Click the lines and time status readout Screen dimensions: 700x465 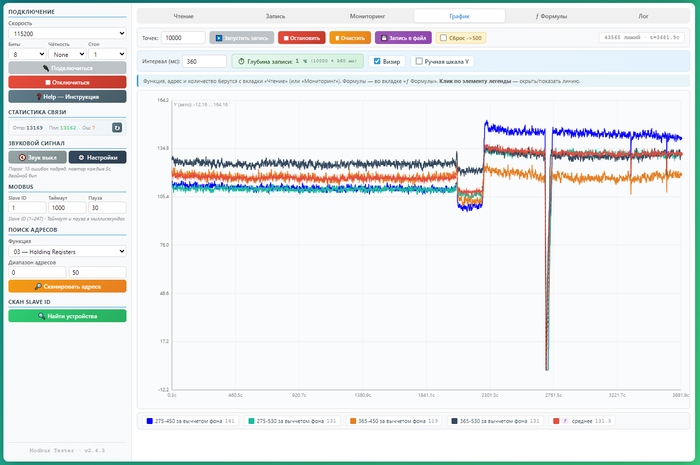[642, 37]
